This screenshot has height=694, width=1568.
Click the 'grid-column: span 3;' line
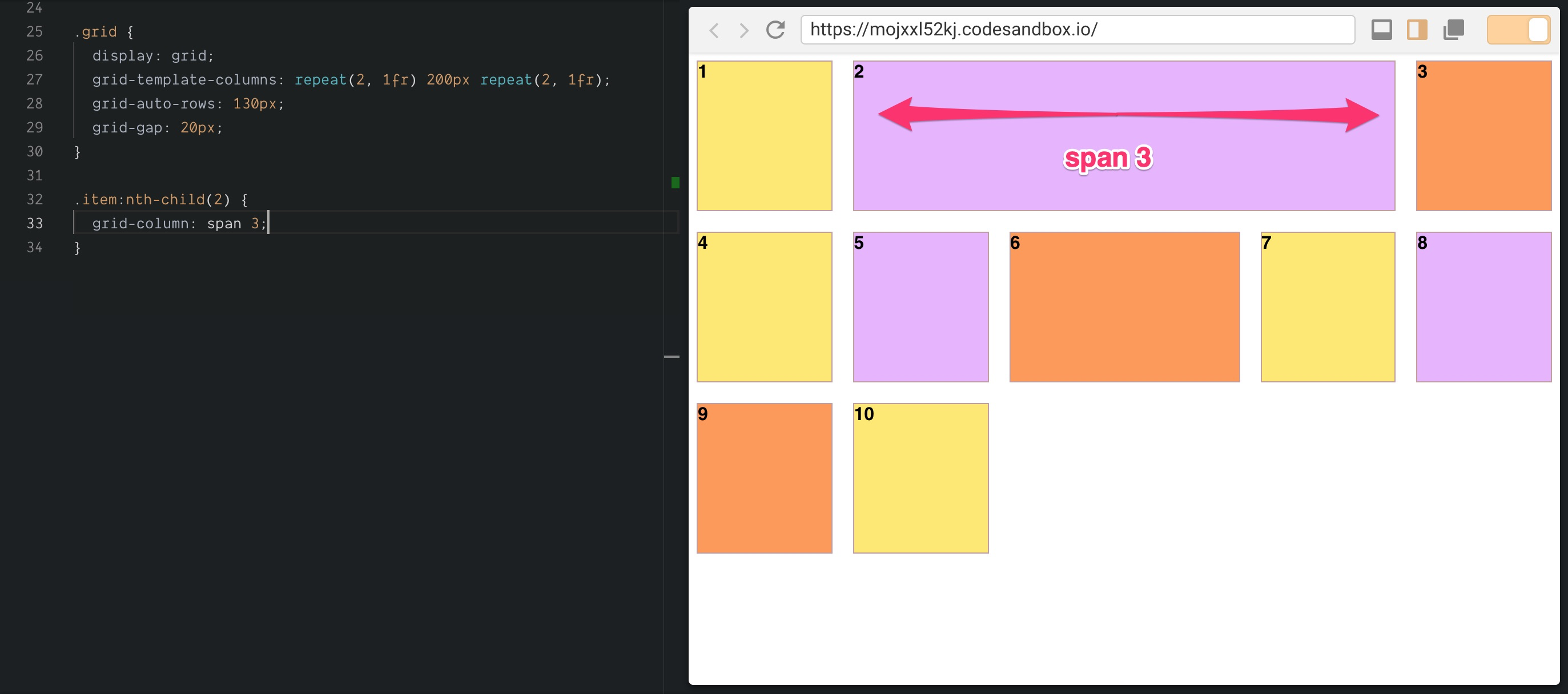click(x=179, y=223)
